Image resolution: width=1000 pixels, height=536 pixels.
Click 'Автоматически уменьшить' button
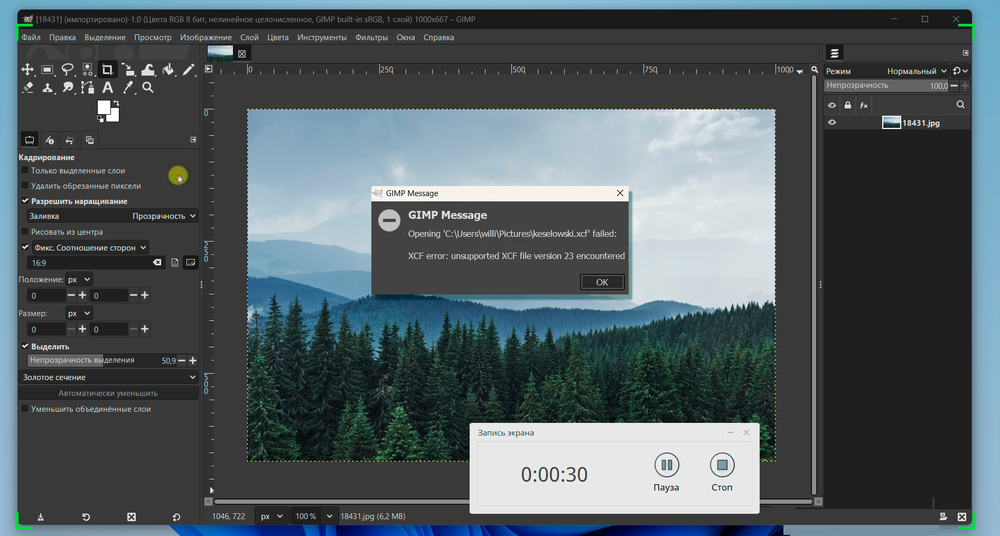[x=108, y=393]
